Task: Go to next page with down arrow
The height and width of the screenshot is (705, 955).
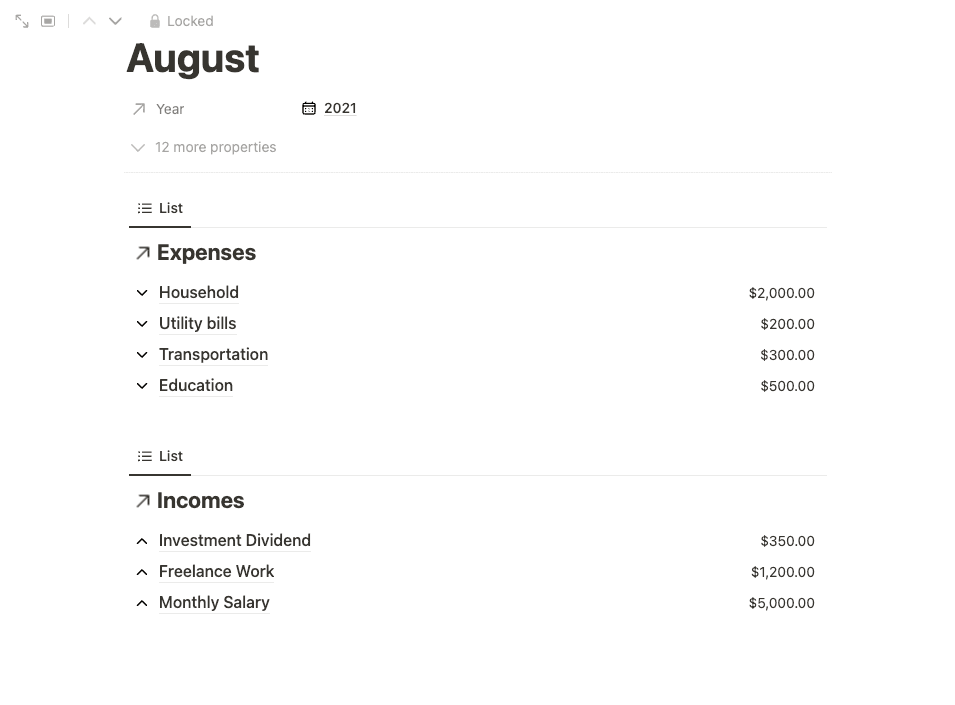Action: coord(115,21)
